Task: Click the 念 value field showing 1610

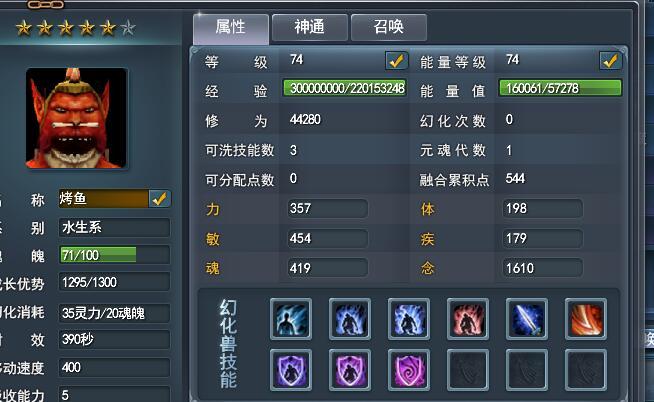Action: click(x=543, y=268)
